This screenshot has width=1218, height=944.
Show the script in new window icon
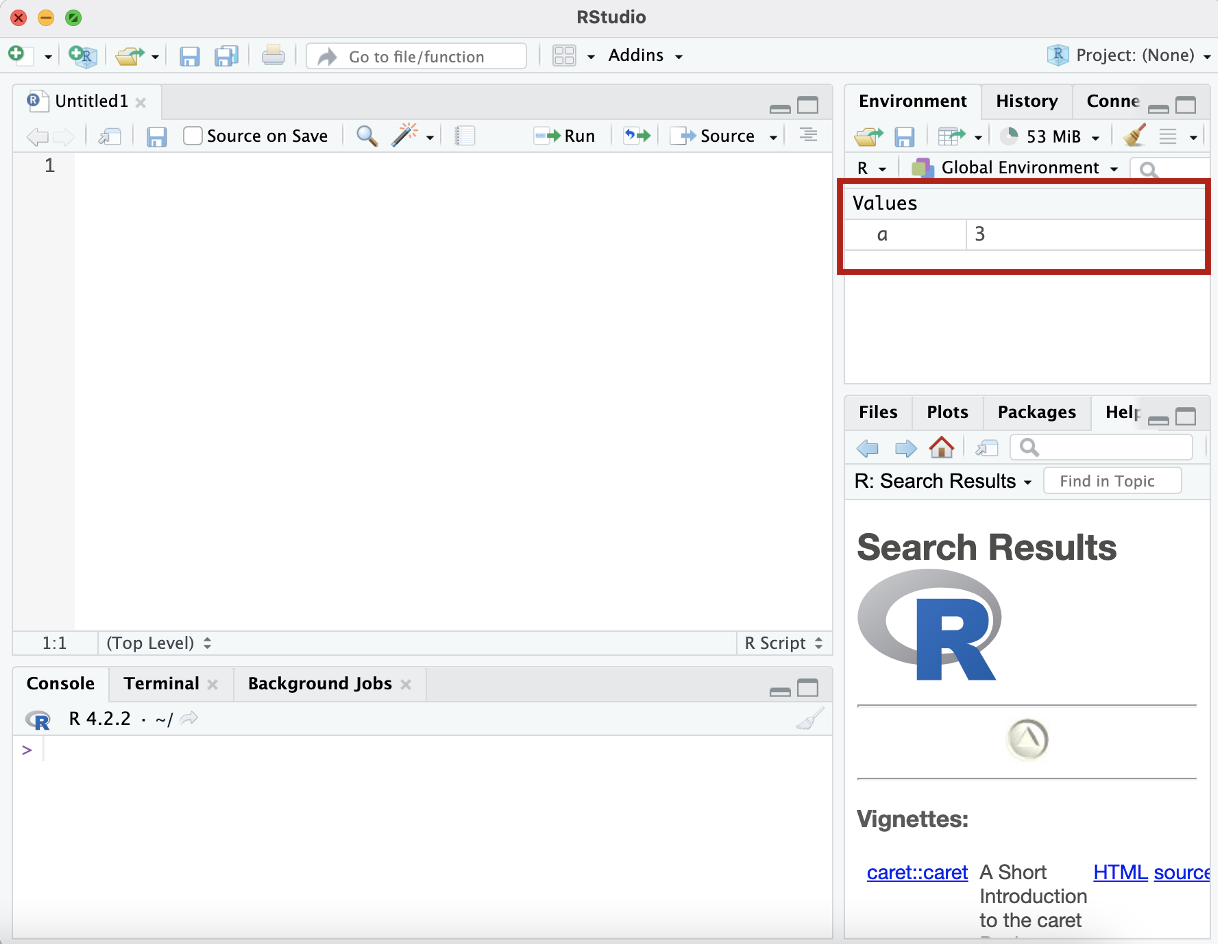coord(110,137)
